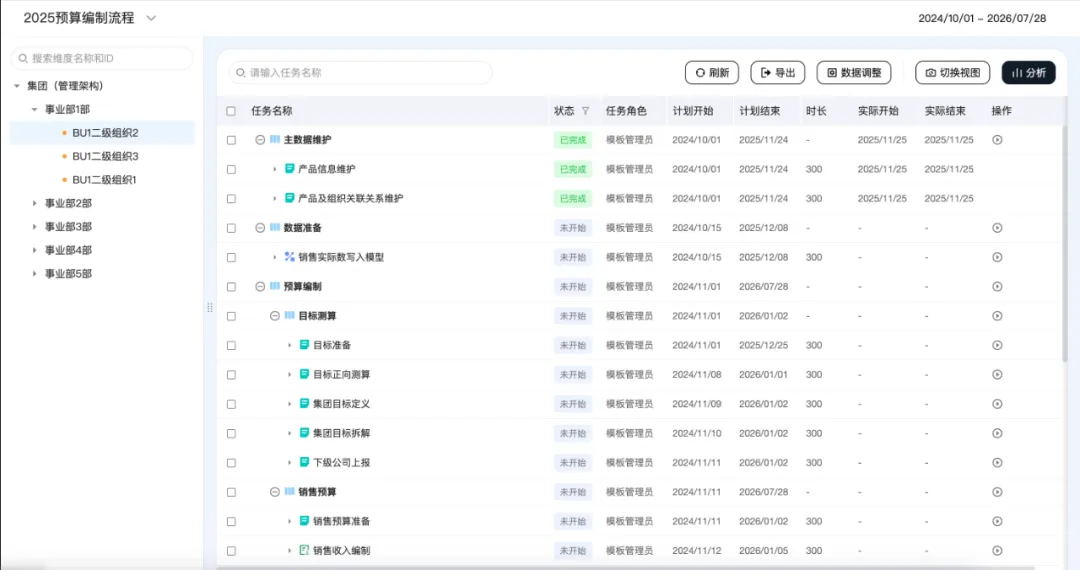The image size is (1080, 570).
Task: Collapse the 主数据维护 task group
Action: click(260, 140)
